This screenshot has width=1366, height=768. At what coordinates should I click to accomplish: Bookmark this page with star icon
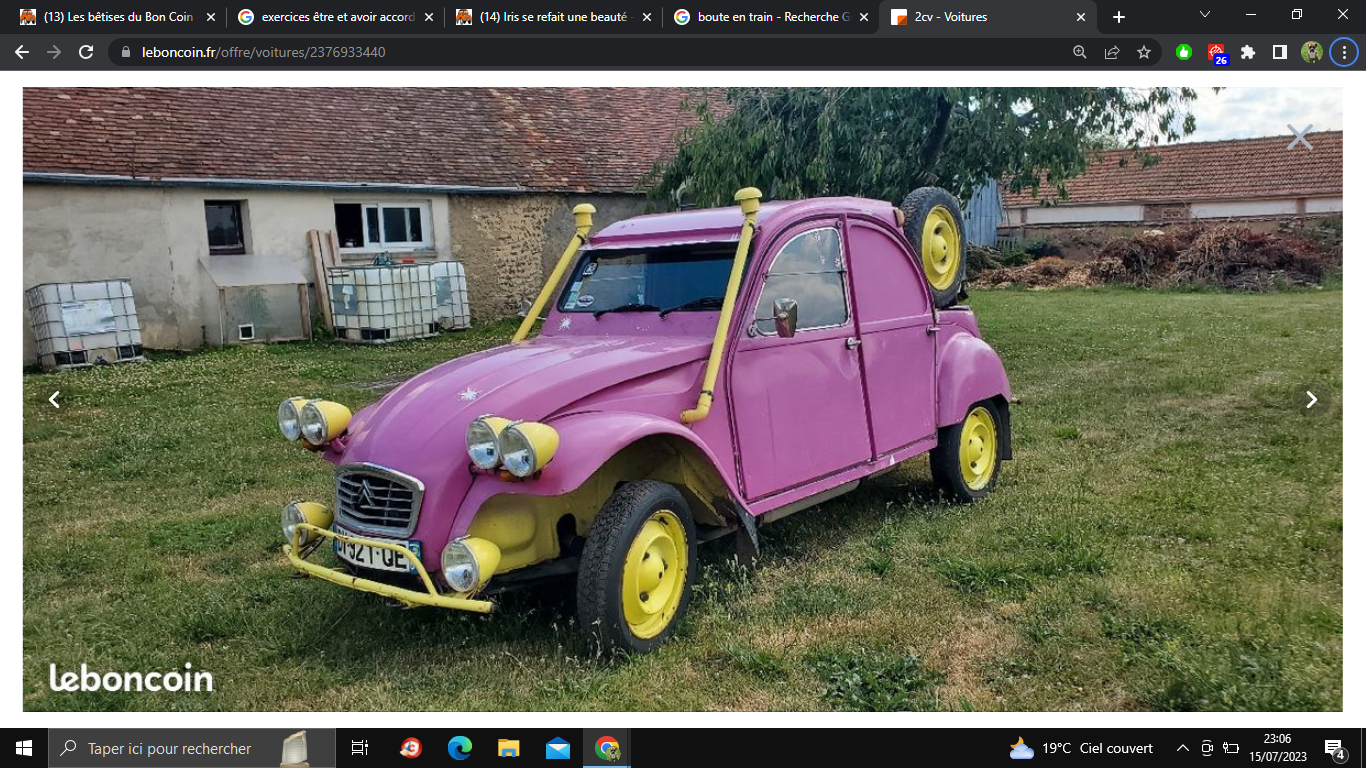(x=1144, y=52)
